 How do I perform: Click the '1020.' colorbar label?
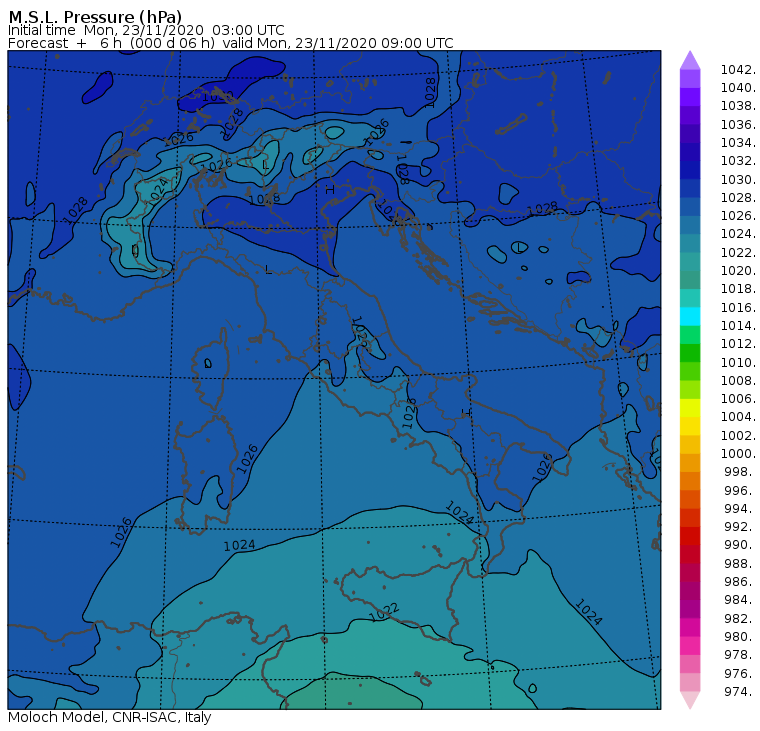click(x=738, y=270)
